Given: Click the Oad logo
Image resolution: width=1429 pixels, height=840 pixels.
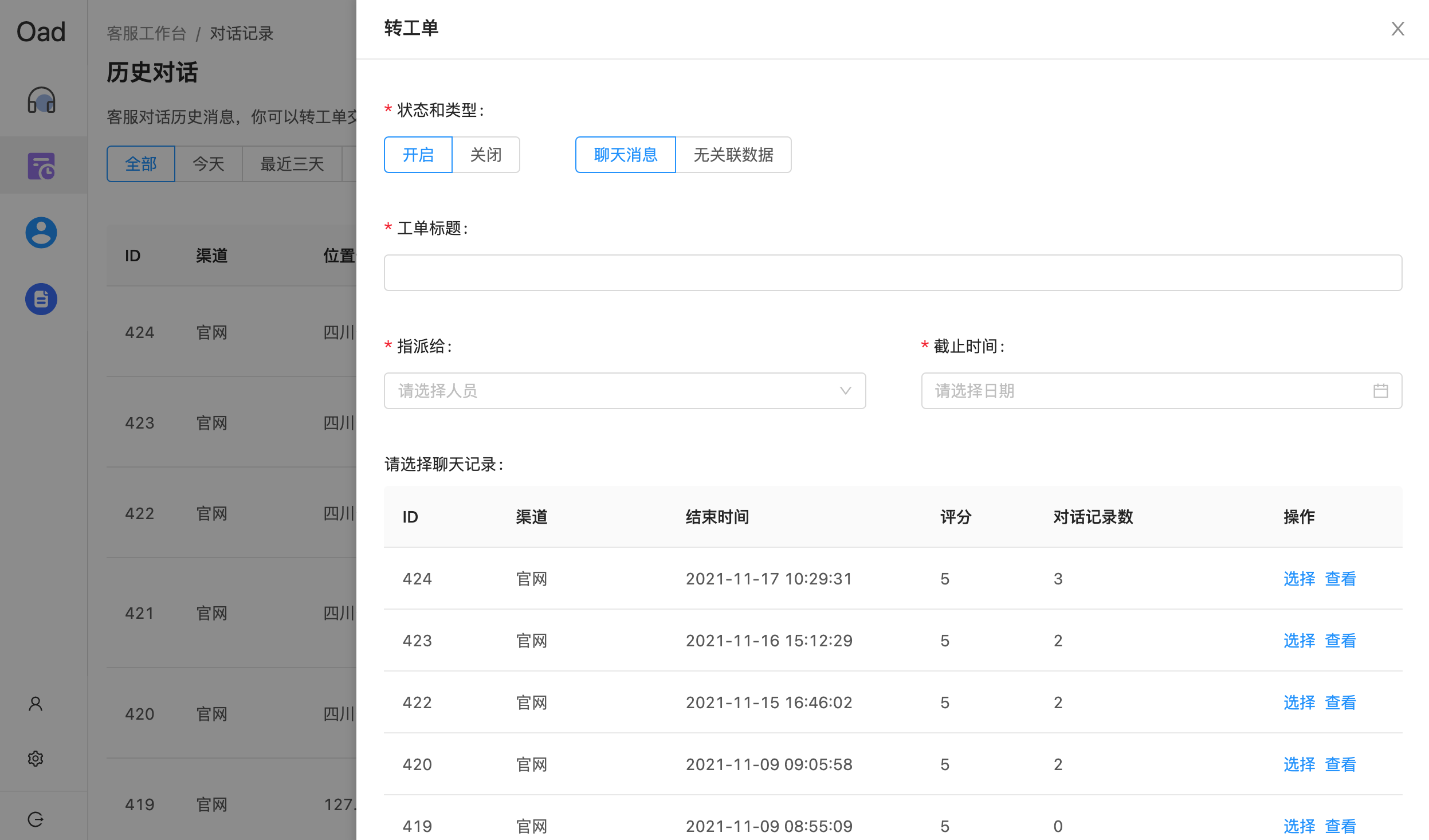Looking at the screenshot, I should click(41, 32).
